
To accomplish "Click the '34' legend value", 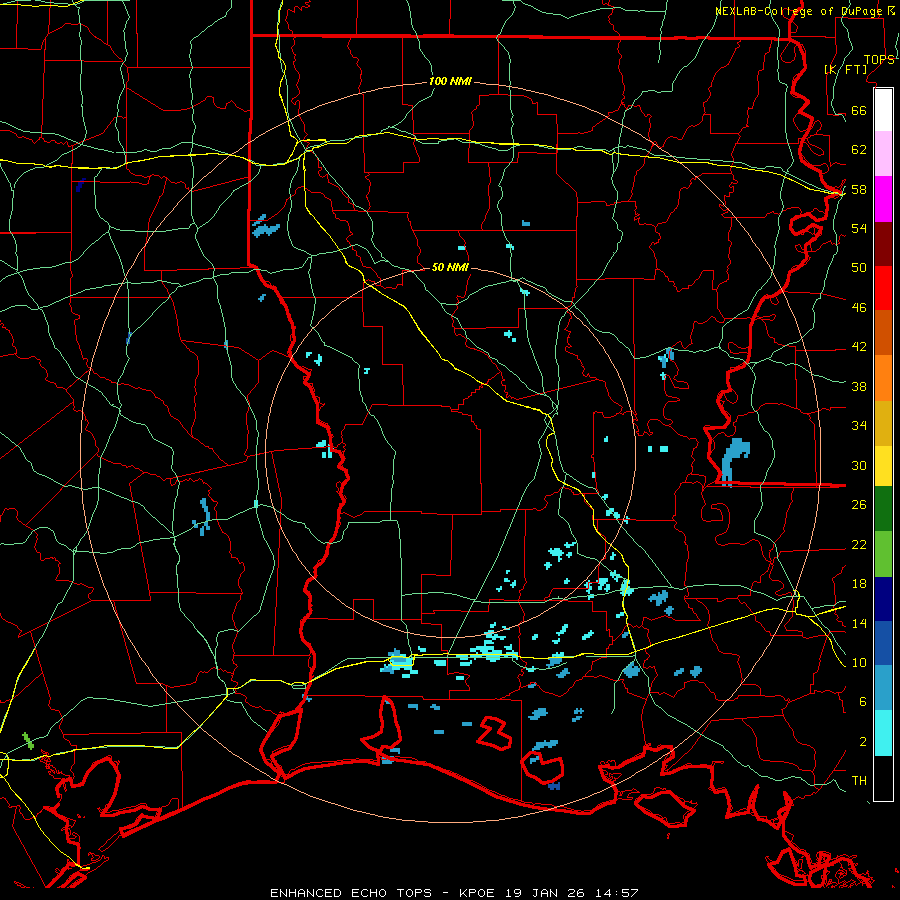I will point(859,425).
